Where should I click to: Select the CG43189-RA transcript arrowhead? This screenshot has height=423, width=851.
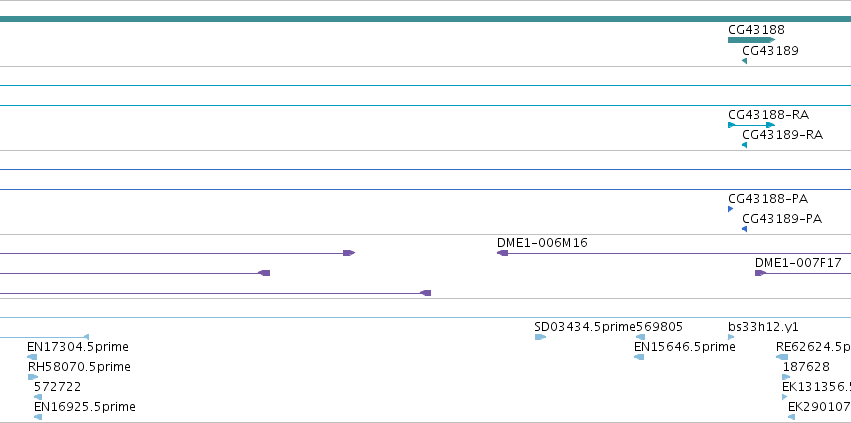click(745, 146)
